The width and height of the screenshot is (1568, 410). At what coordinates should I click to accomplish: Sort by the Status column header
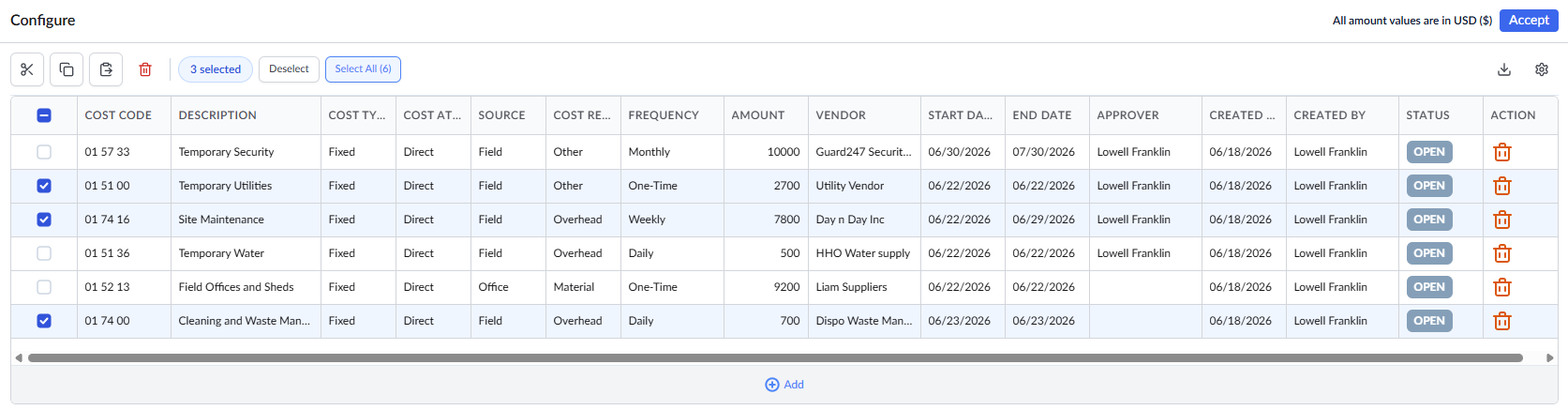1441,115
